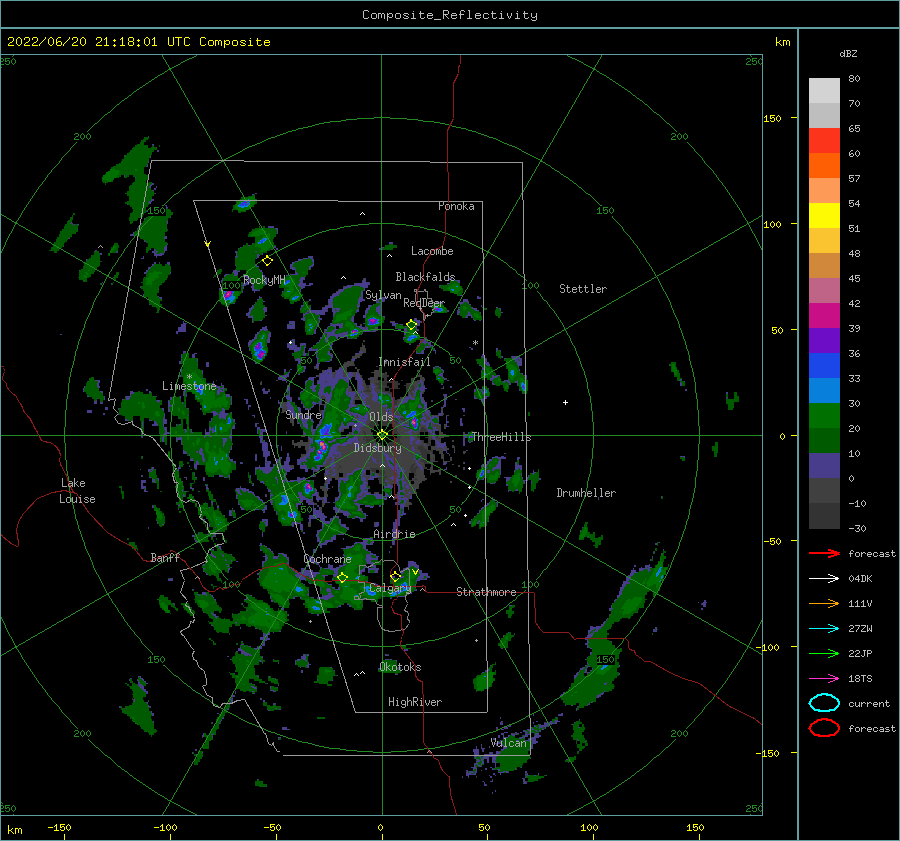Click the Strathmore town label
Viewport: 900px width, 841px height.
(x=486, y=592)
